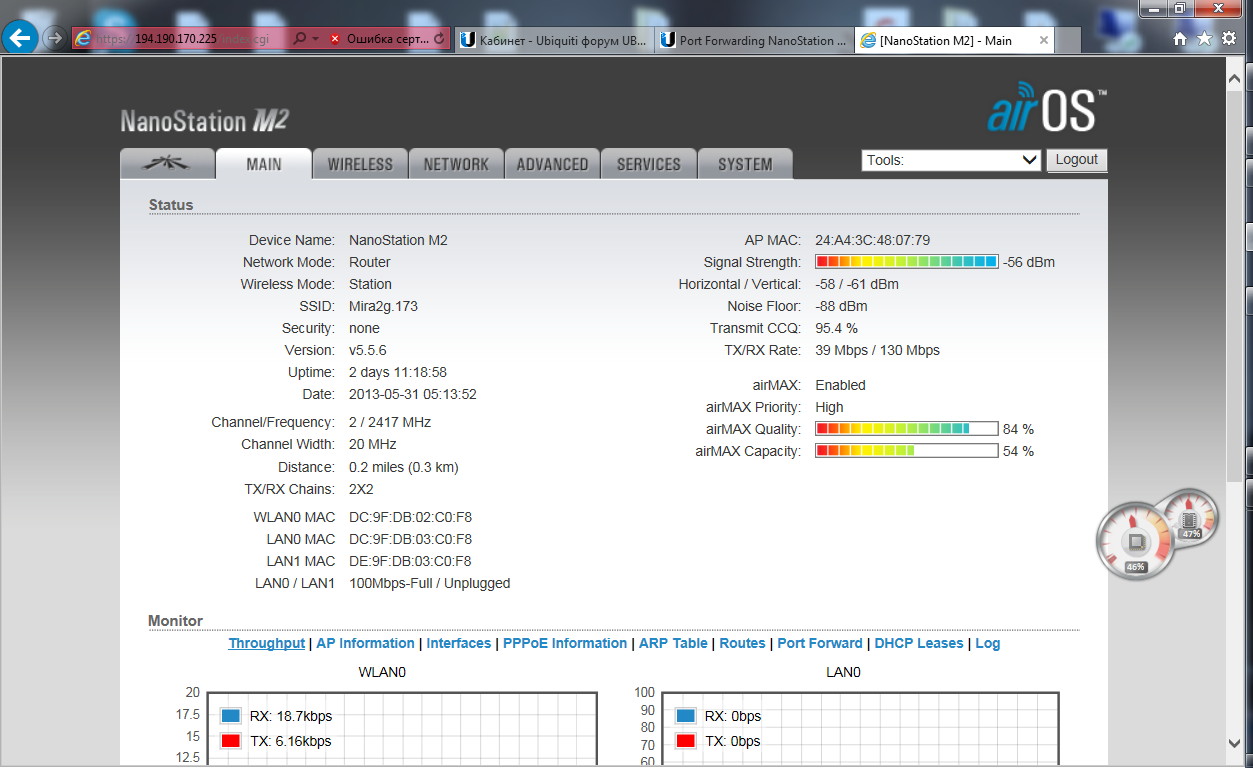Click the Noise Floor value -88 dBm
The width and height of the screenshot is (1253, 768).
tap(841, 306)
